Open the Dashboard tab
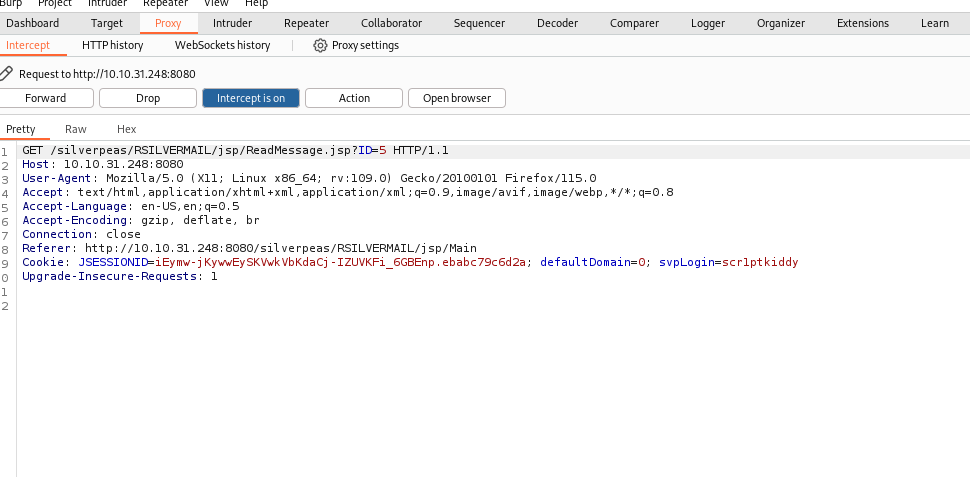This screenshot has height=477, width=970. [x=33, y=23]
